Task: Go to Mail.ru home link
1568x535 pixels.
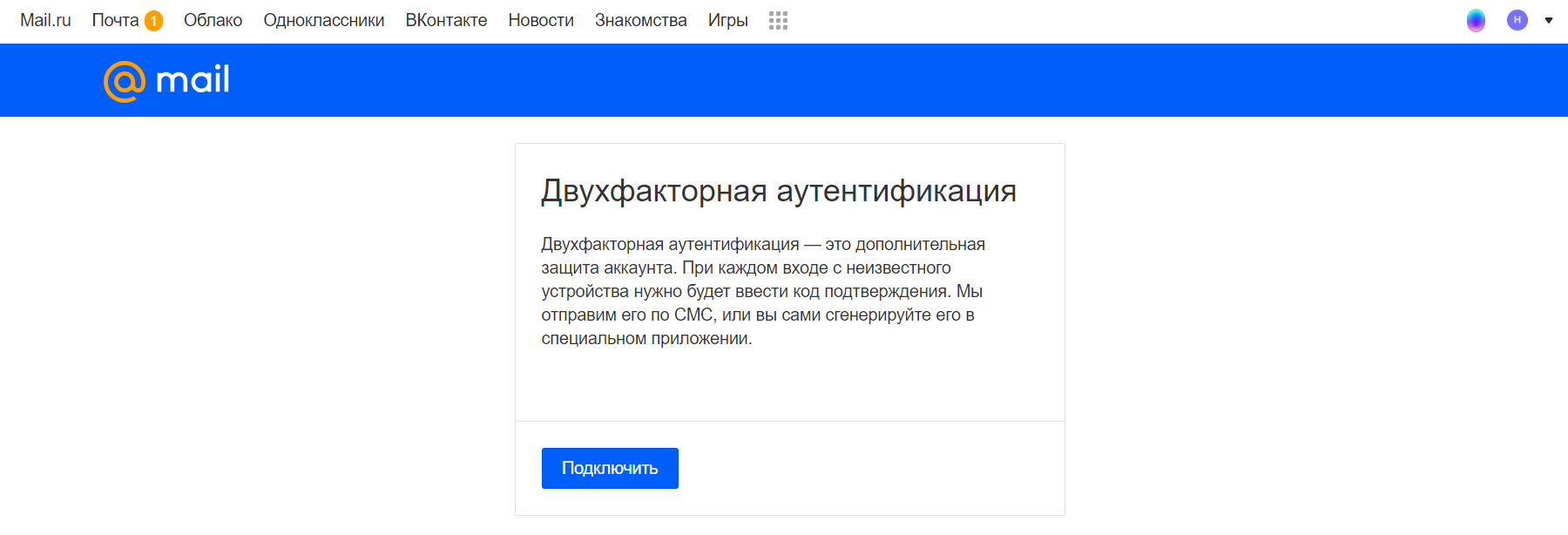Action: [x=45, y=20]
